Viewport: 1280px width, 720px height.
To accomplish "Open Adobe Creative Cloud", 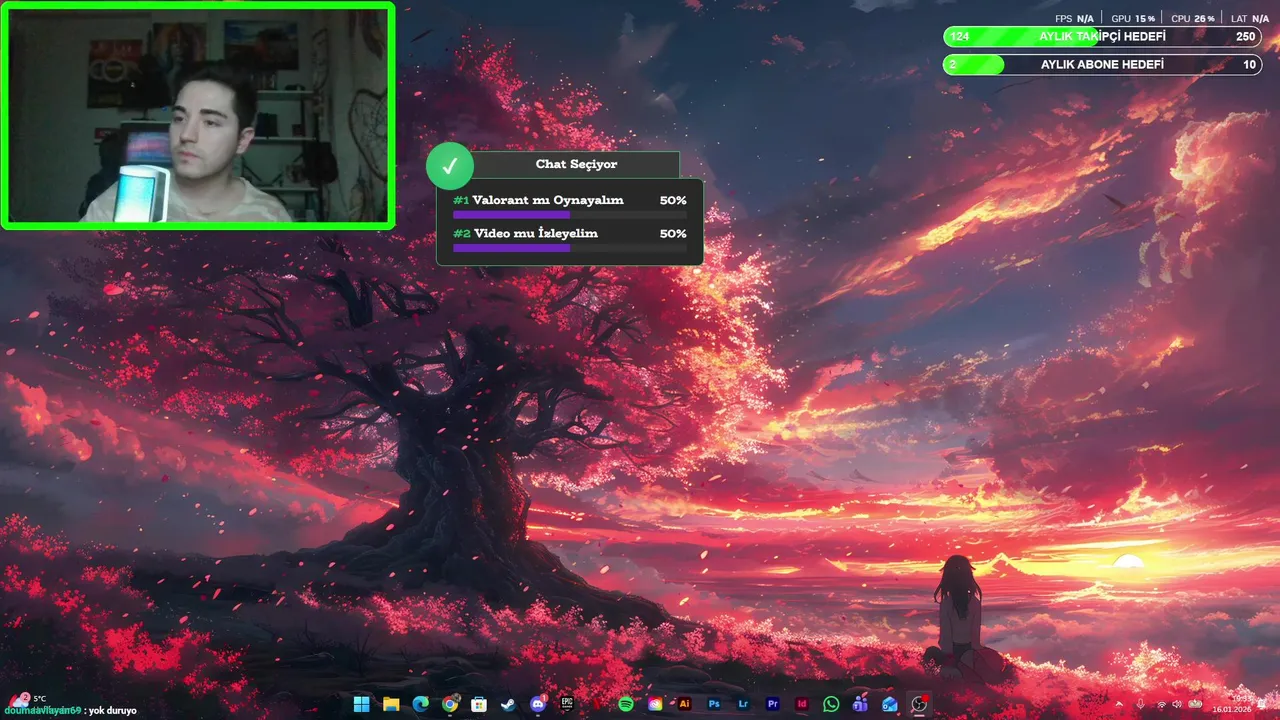I will coord(655,704).
